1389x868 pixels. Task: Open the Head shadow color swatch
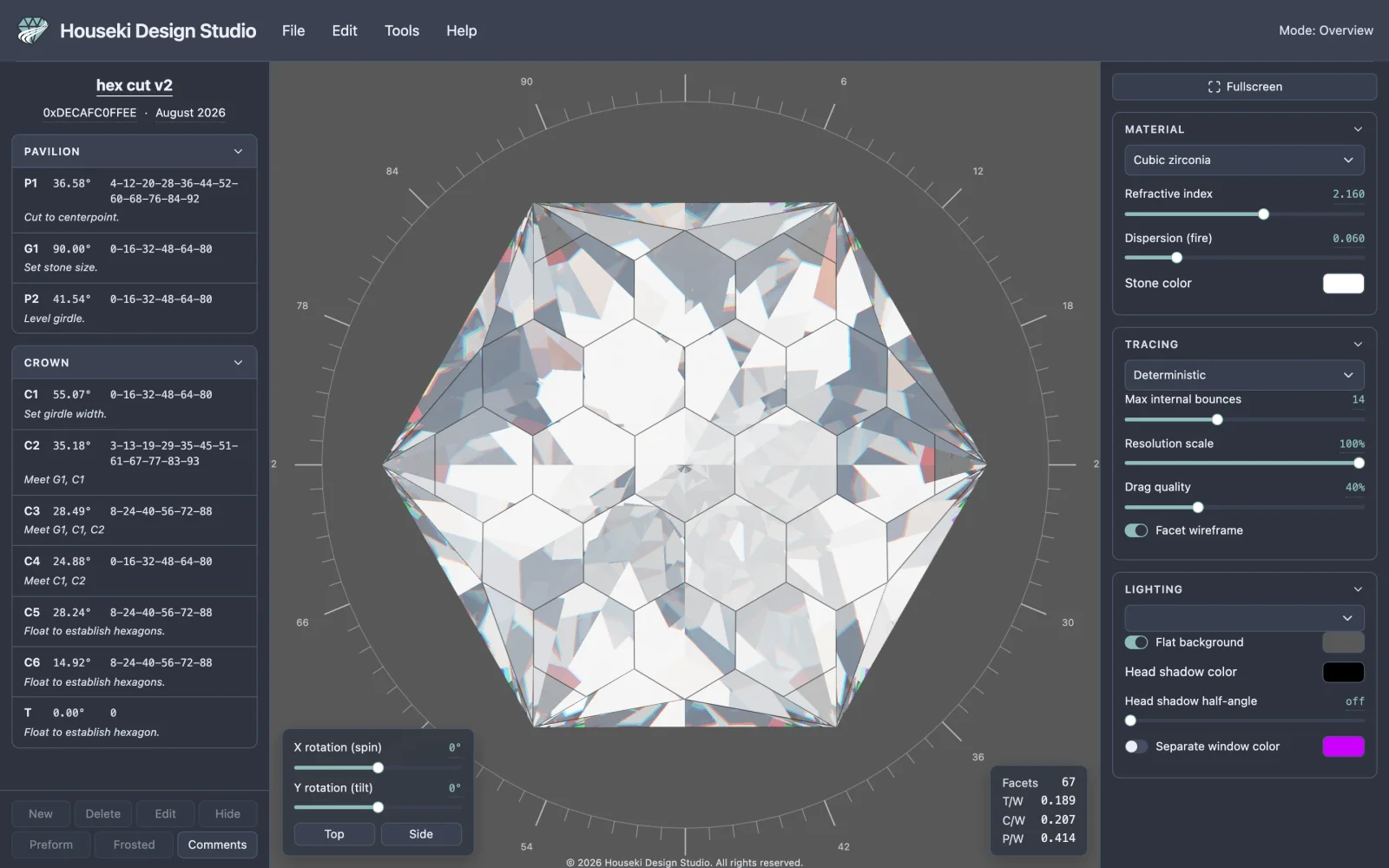pos(1343,672)
